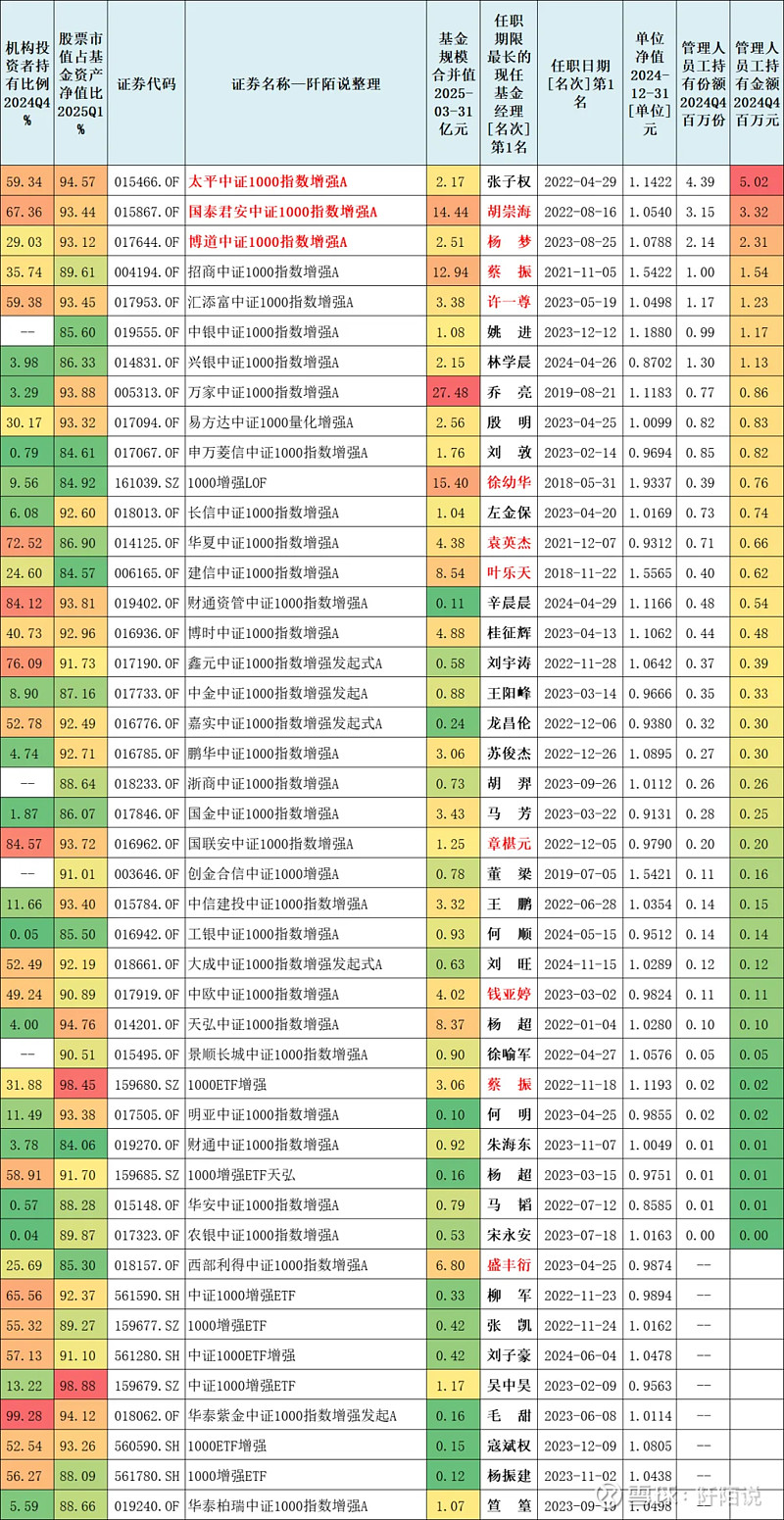
Task: Select net value 1.5565
Action: click(649, 573)
